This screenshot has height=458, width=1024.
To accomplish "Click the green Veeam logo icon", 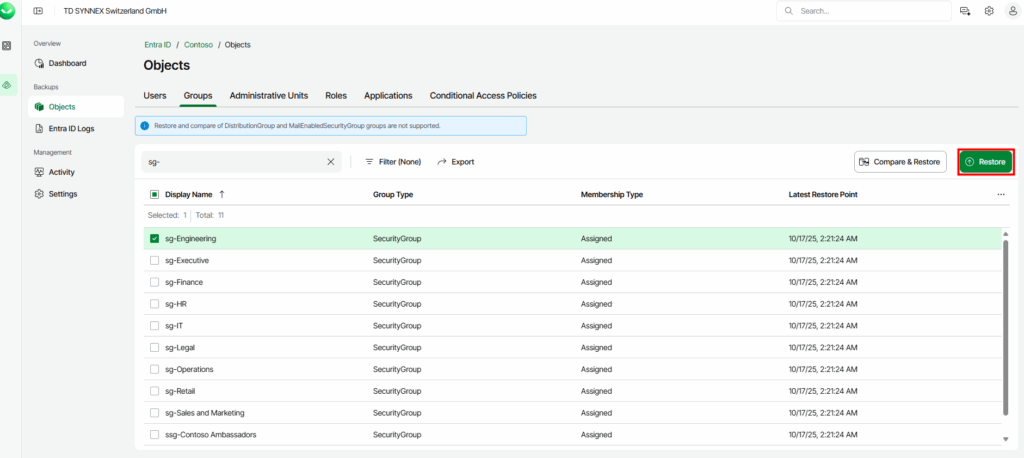I will coord(8,10).
